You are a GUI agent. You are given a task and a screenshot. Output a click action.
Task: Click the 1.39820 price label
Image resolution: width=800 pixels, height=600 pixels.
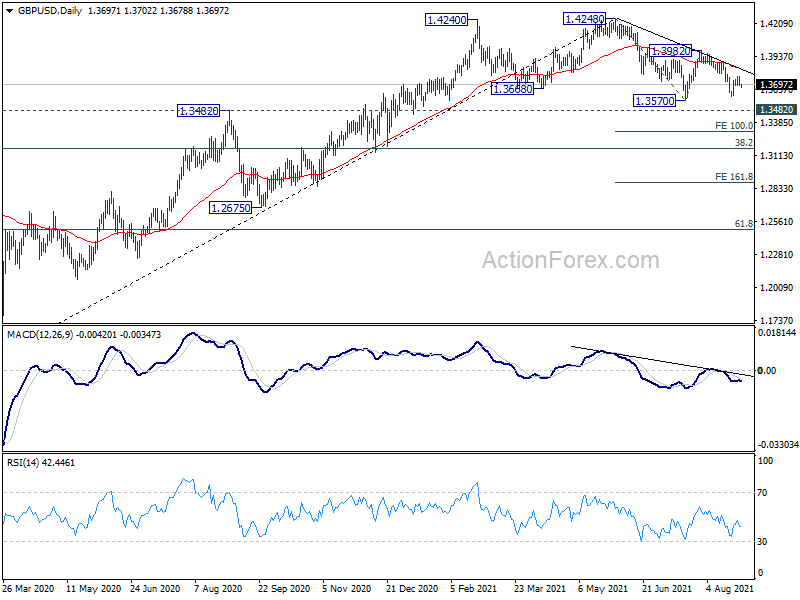tap(670, 51)
